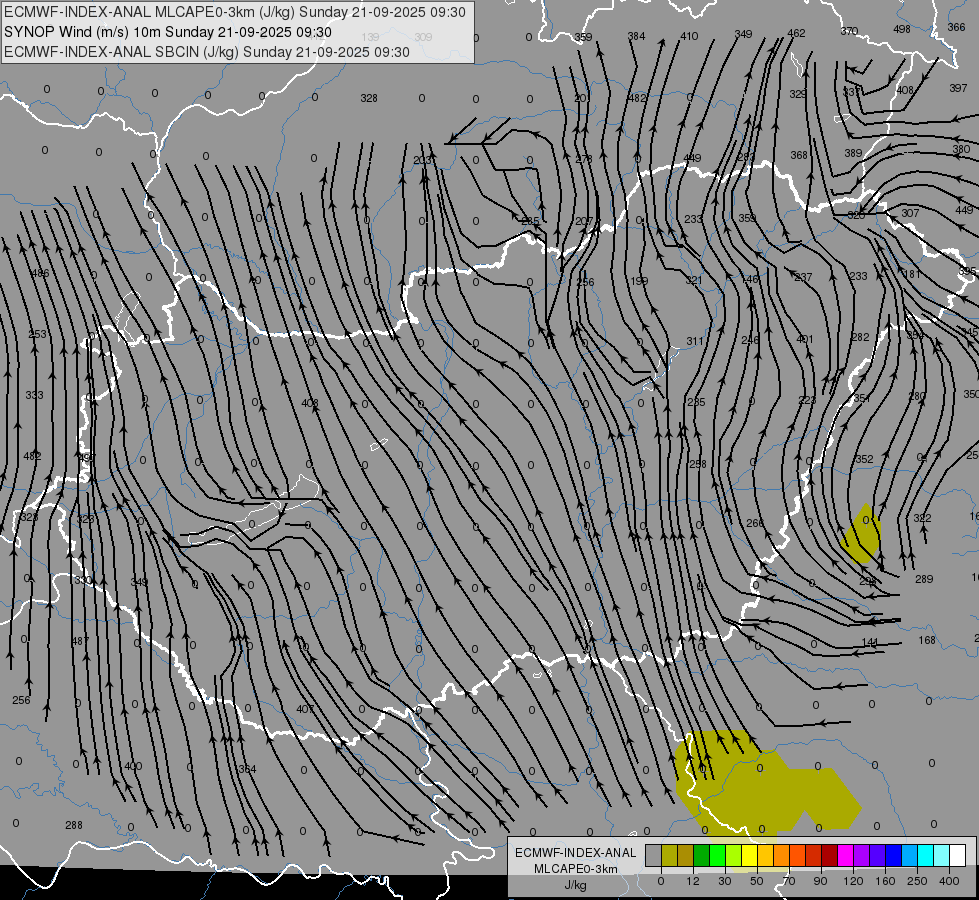Click the map value '407'
This screenshot has width=979, height=900.
click(305, 709)
